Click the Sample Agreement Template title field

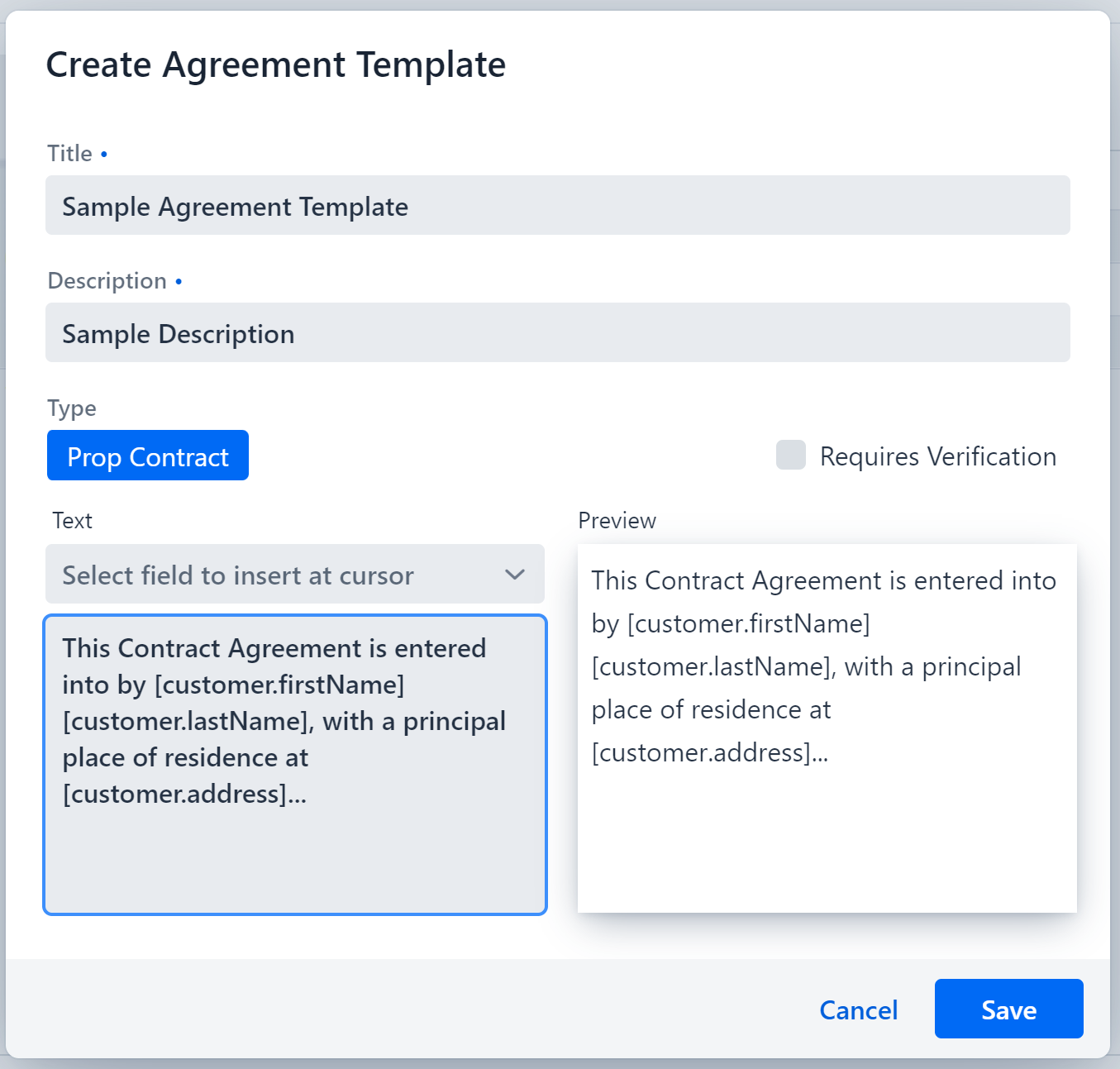[x=558, y=205]
